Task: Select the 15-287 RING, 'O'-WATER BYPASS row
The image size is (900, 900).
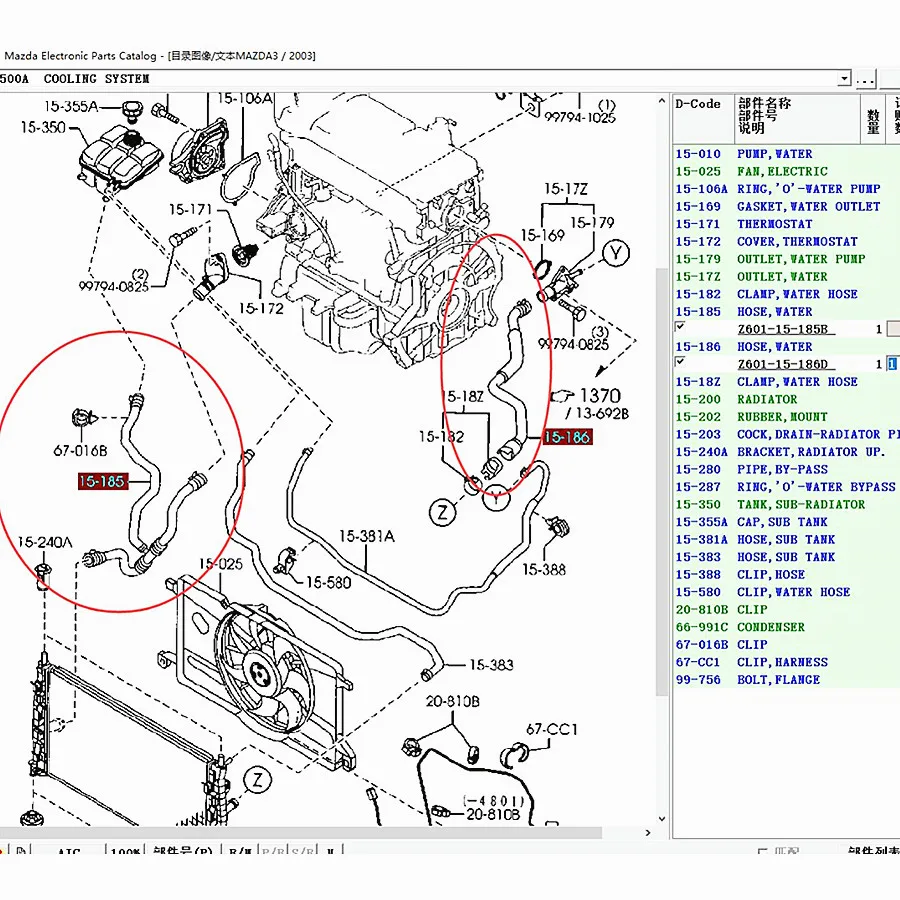Action: tap(786, 487)
